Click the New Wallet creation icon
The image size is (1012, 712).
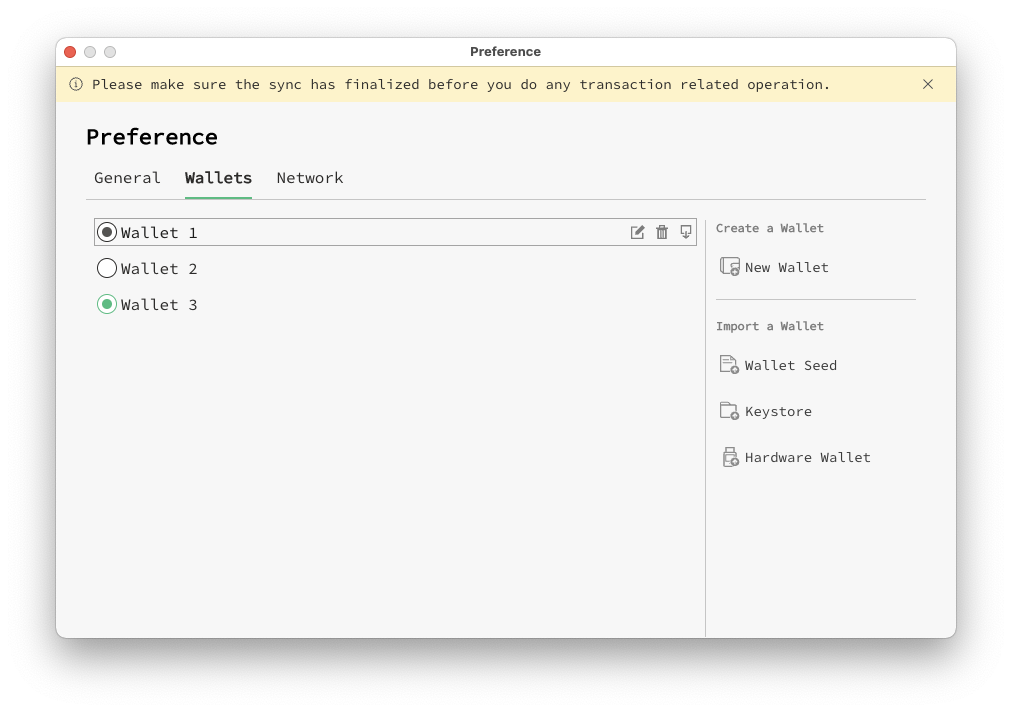[x=728, y=266]
